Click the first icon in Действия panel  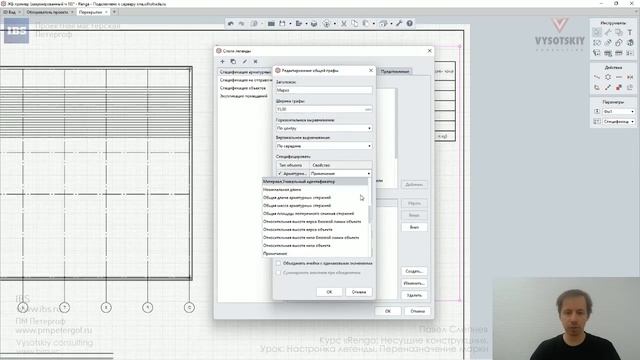click(597, 77)
